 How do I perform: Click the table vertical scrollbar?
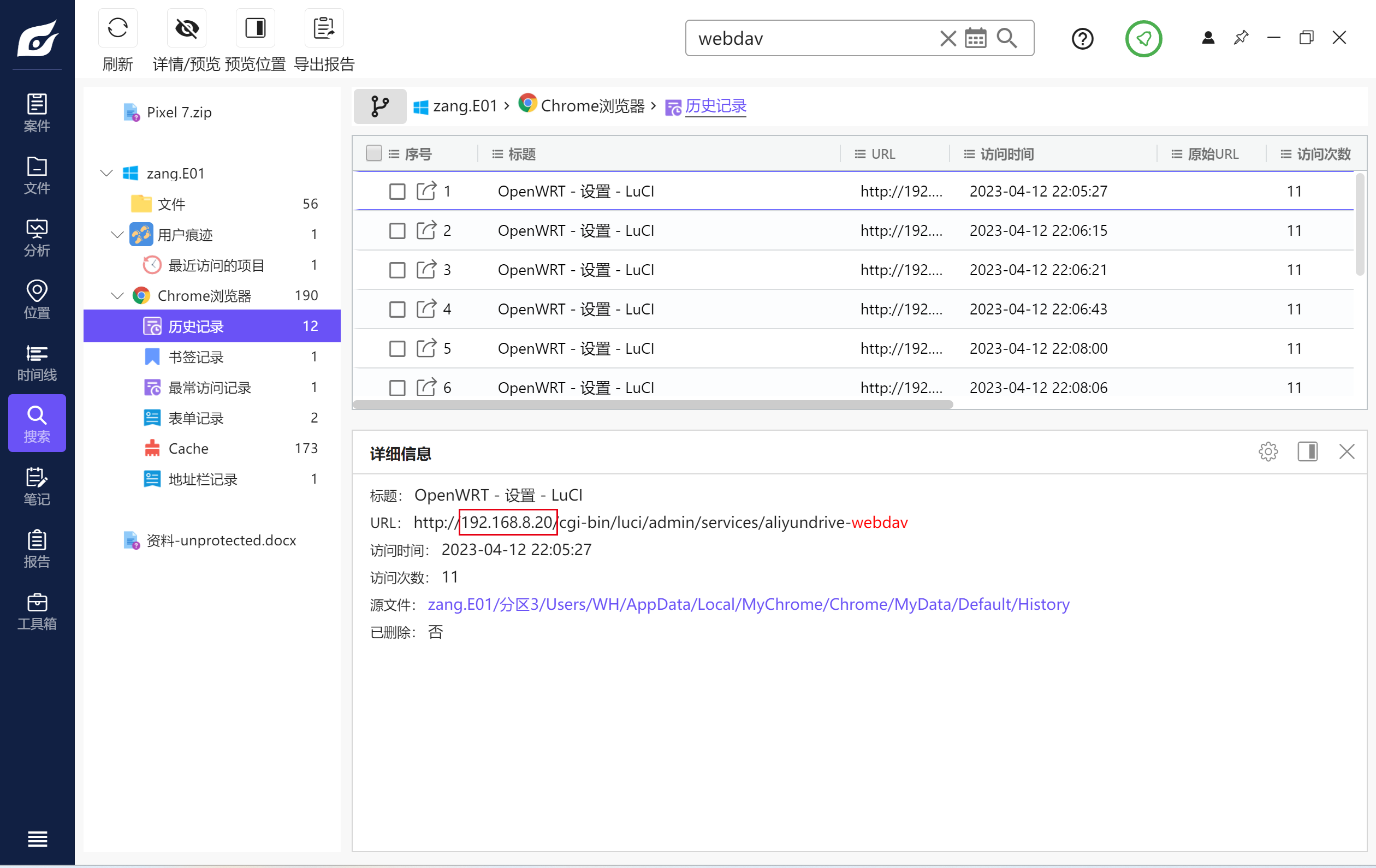[1360, 224]
